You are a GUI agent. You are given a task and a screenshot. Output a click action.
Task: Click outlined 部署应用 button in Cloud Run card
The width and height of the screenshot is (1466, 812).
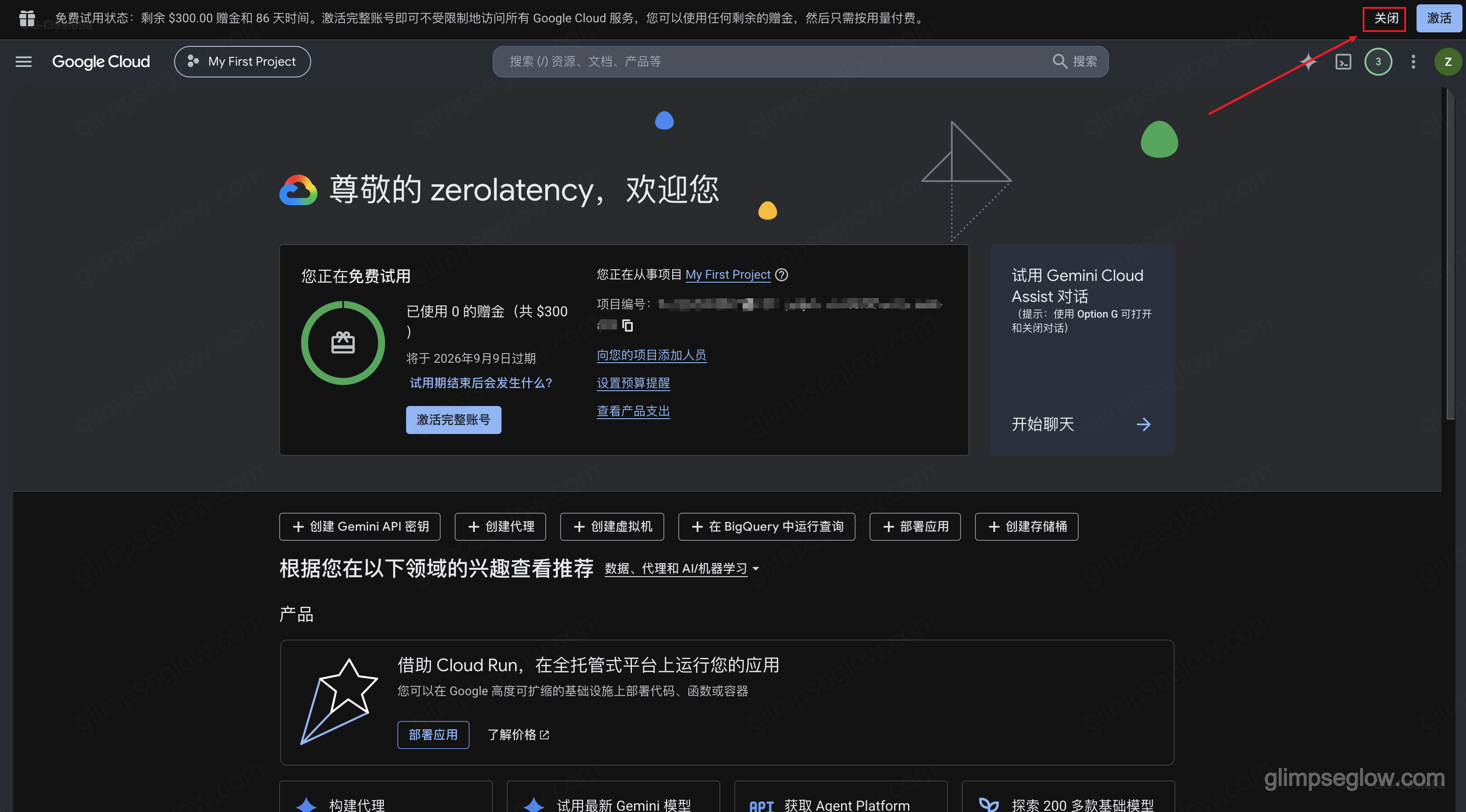(x=433, y=735)
